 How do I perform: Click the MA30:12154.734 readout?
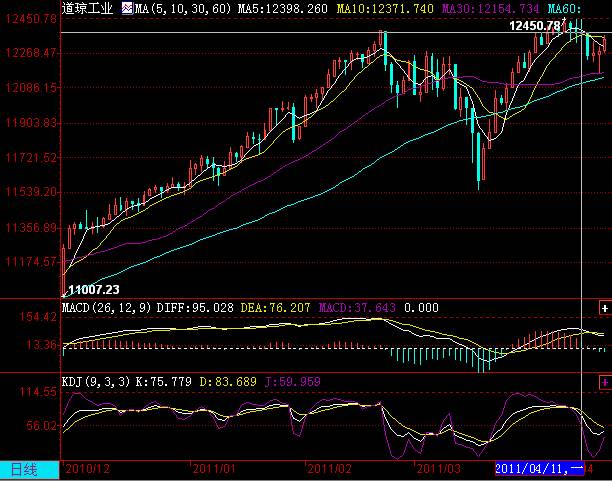(x=490, y=8)
